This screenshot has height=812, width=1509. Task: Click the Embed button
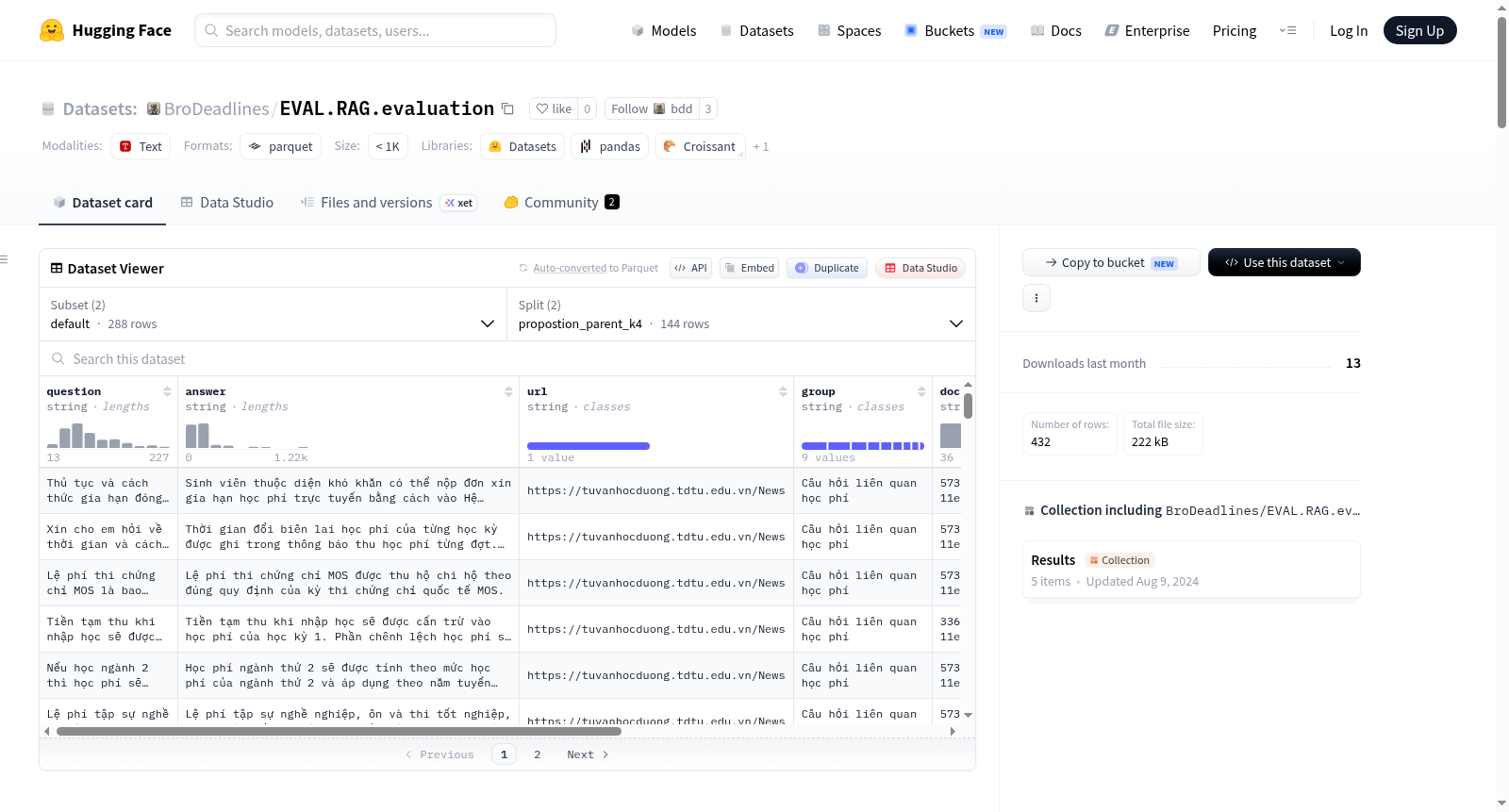pyautogui.click(x=749, y=268)
